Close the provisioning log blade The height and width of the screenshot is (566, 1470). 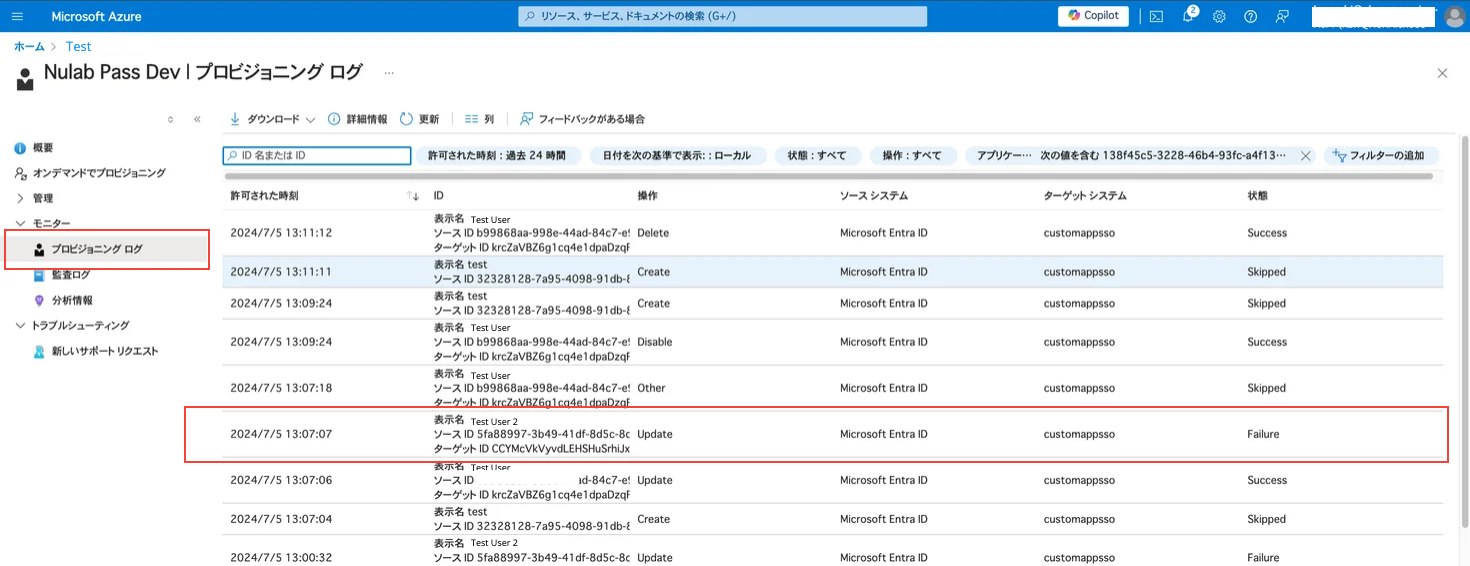click(x=1442, y=73)
